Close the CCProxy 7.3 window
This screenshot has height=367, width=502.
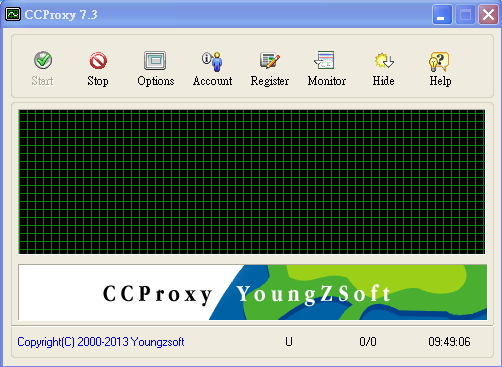tap(488, 14)
